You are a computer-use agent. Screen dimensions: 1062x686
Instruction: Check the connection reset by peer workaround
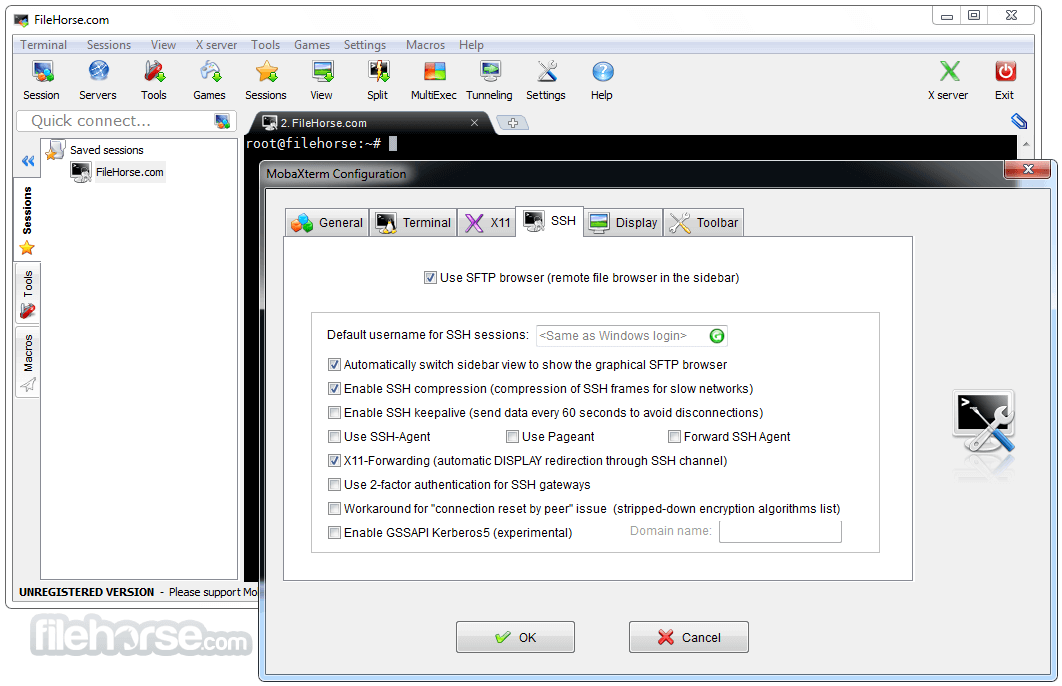pyautogui.click(x=334, y=509)
